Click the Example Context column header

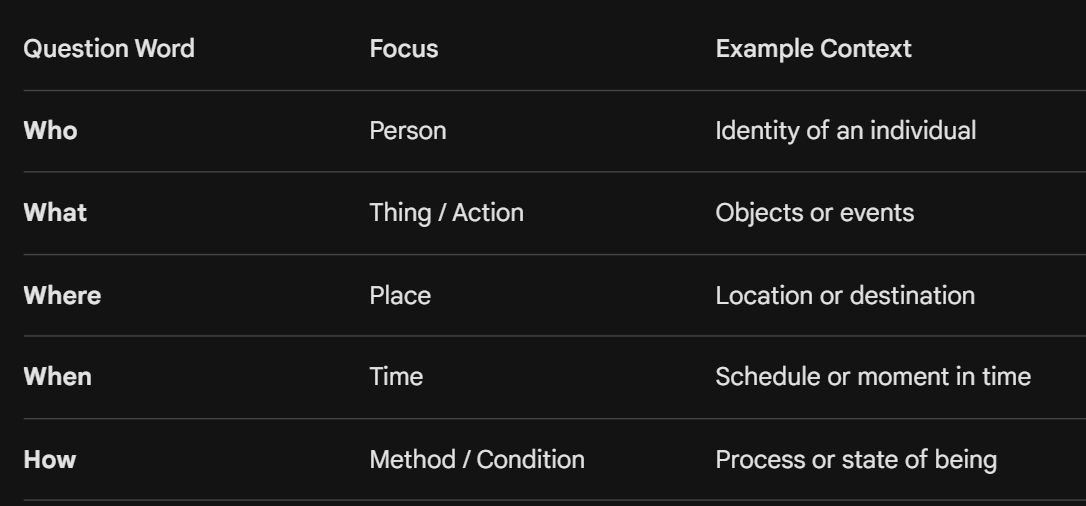point(813,49)
